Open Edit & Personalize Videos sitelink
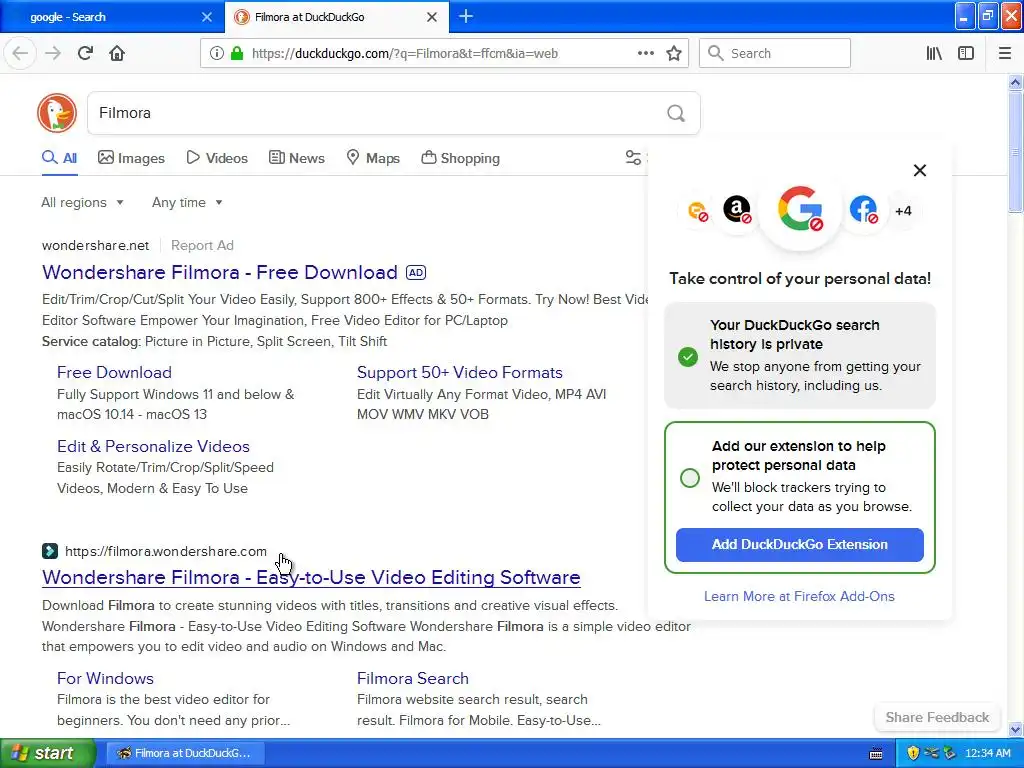Image resolution: width=1024 pixels, height=768 pixels. (x=153, y=446)
